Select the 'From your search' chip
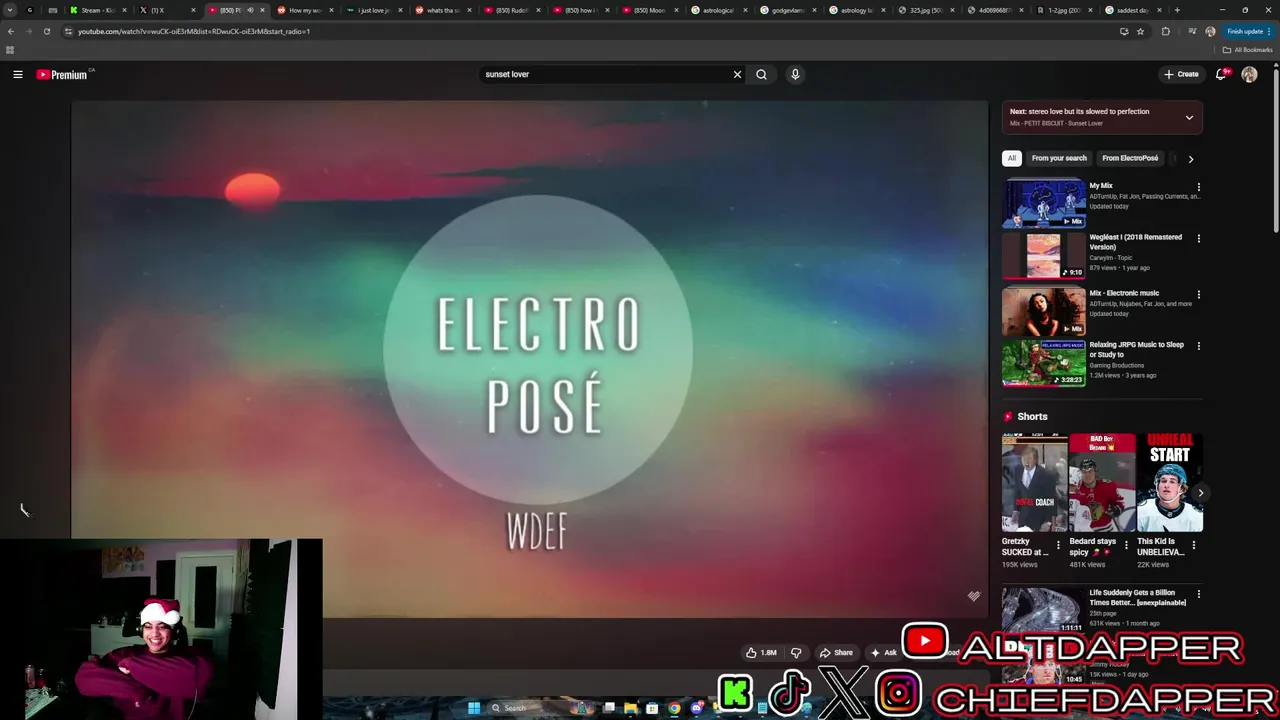Screen dimensions: 1280x720 [x=1059, y=158]
